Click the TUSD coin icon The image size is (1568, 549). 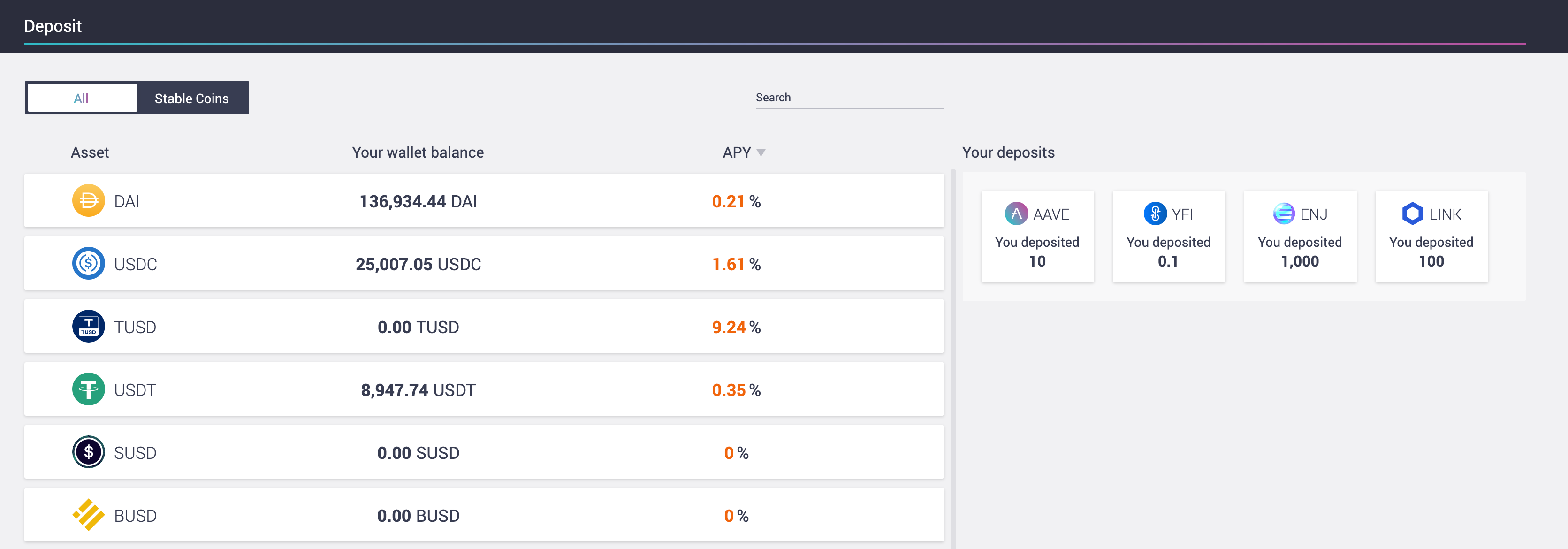coord(88,326)
